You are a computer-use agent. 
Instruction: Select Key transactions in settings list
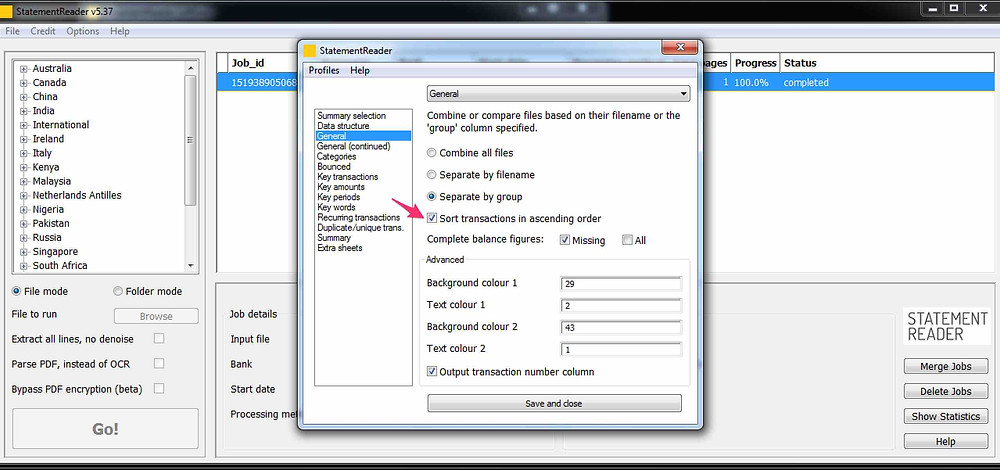click(x=348, y=177)
